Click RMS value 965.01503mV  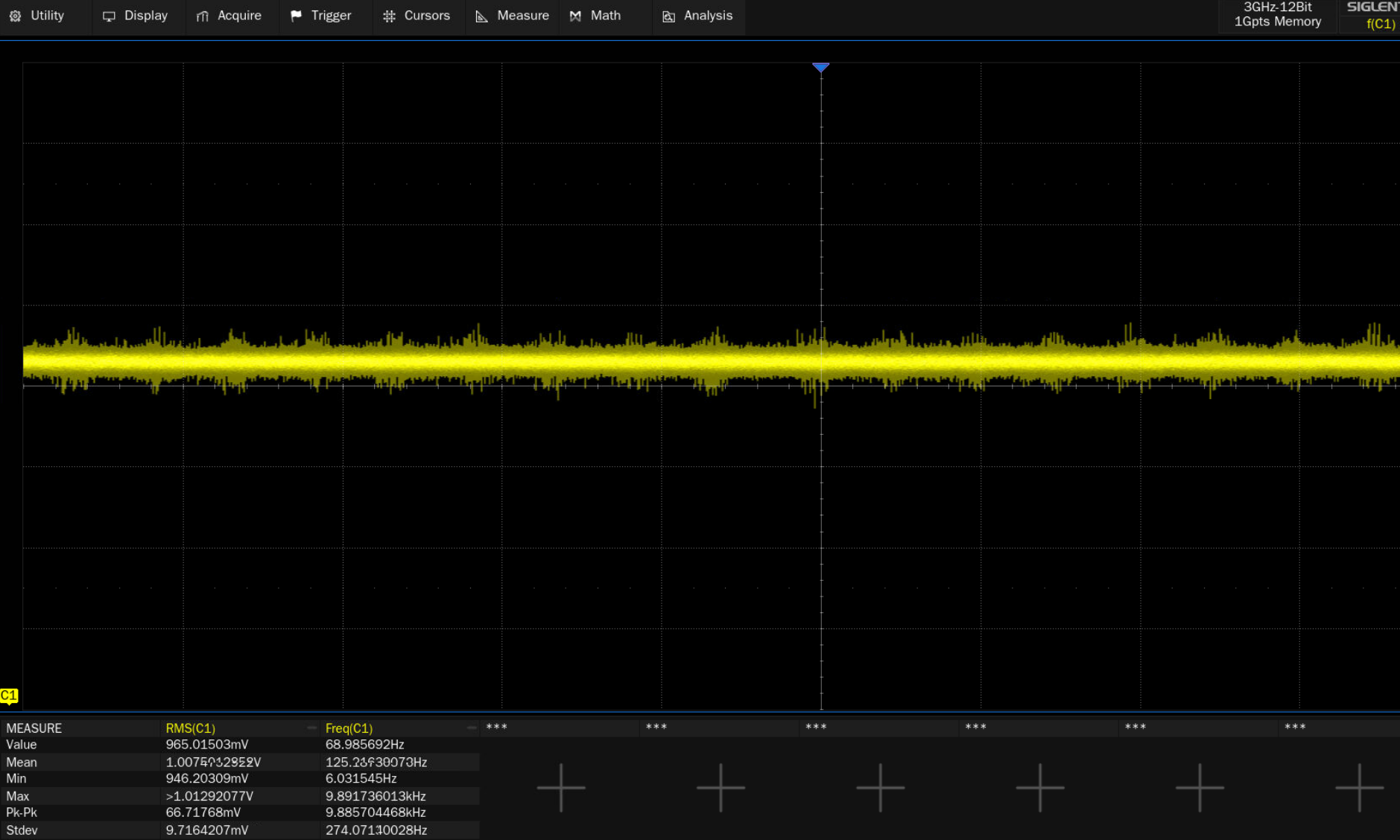pyautogui.click(x=207, y=745)
